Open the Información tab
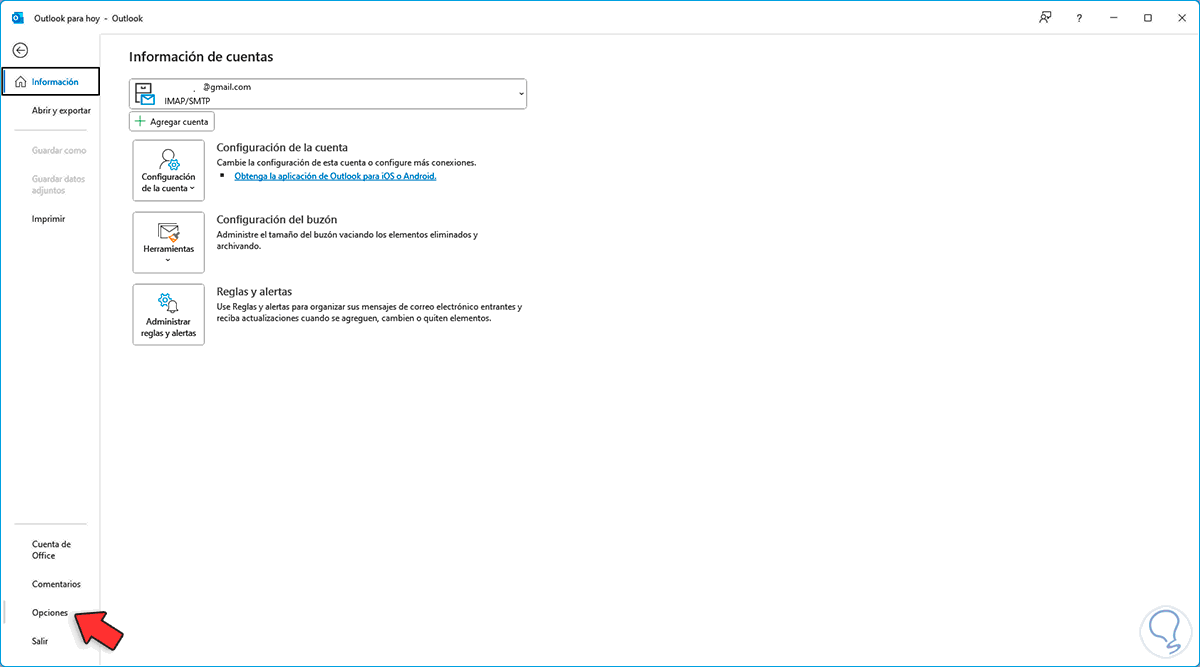The height and width of the screenshot is (667, 1200). 50,81
